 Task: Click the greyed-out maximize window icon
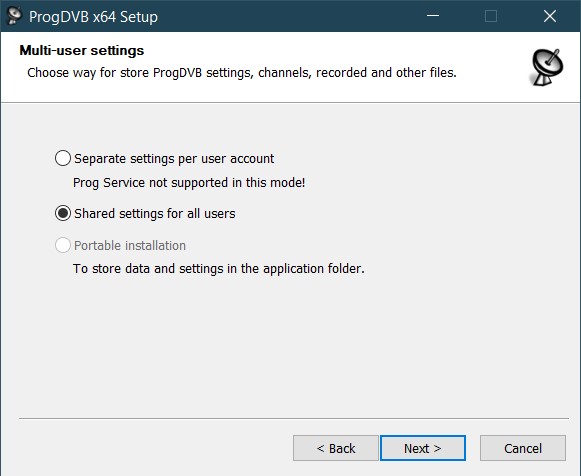[x=491, y=16]
